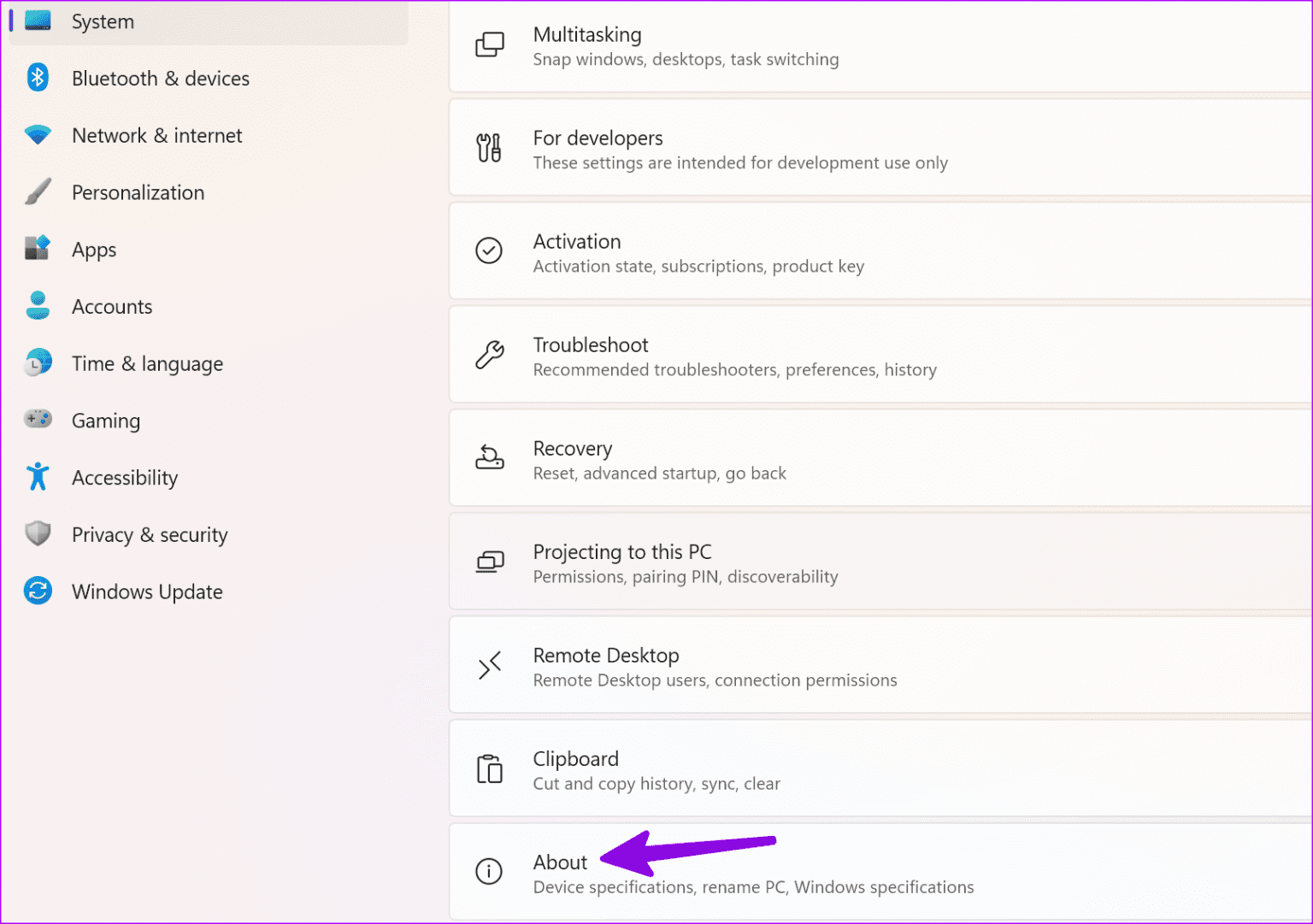Click the Clipboard icon
Screen dimensions: 1313x924
pyautogui.click(x=489, y=769)
